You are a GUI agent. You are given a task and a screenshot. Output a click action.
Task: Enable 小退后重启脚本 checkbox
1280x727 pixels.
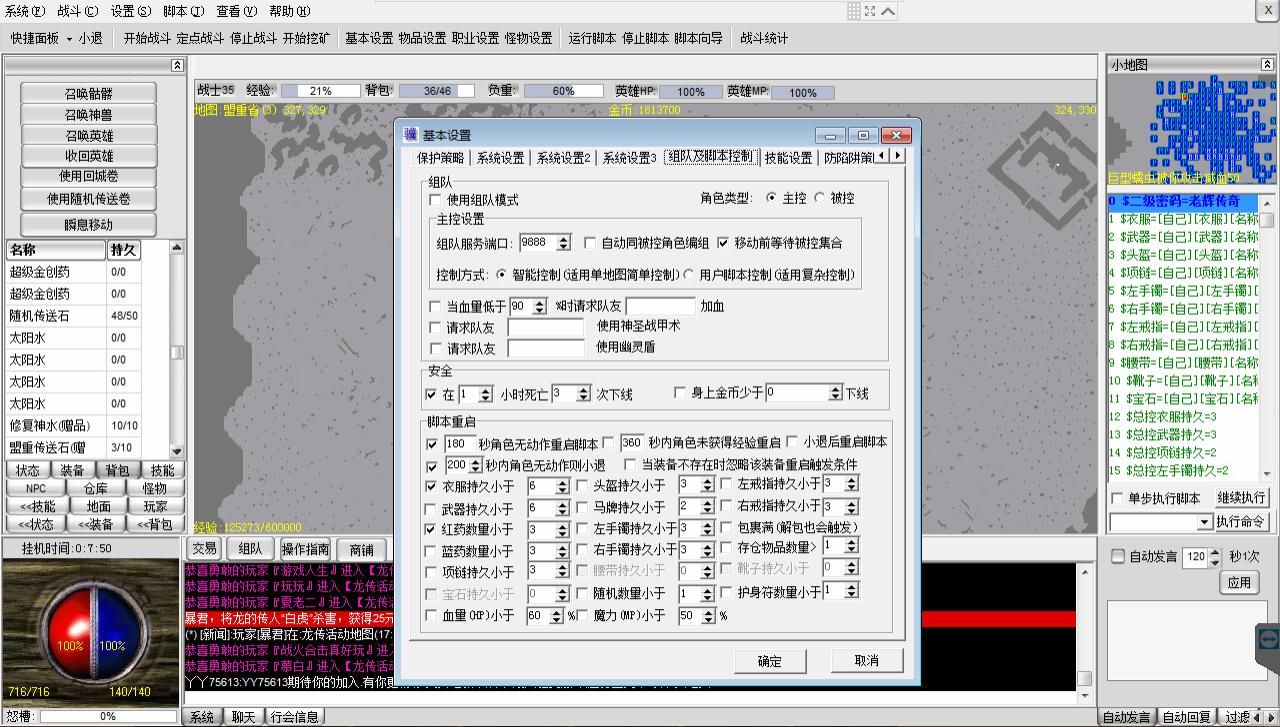point(792,442)
